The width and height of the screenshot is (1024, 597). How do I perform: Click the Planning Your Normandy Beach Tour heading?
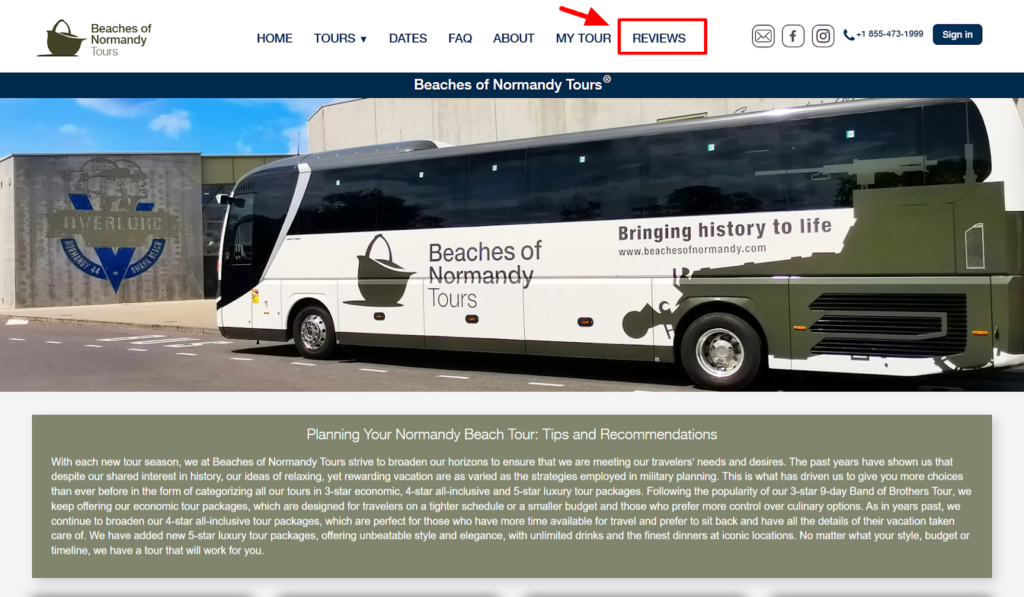pyautogui.click(x=512, y=434)
